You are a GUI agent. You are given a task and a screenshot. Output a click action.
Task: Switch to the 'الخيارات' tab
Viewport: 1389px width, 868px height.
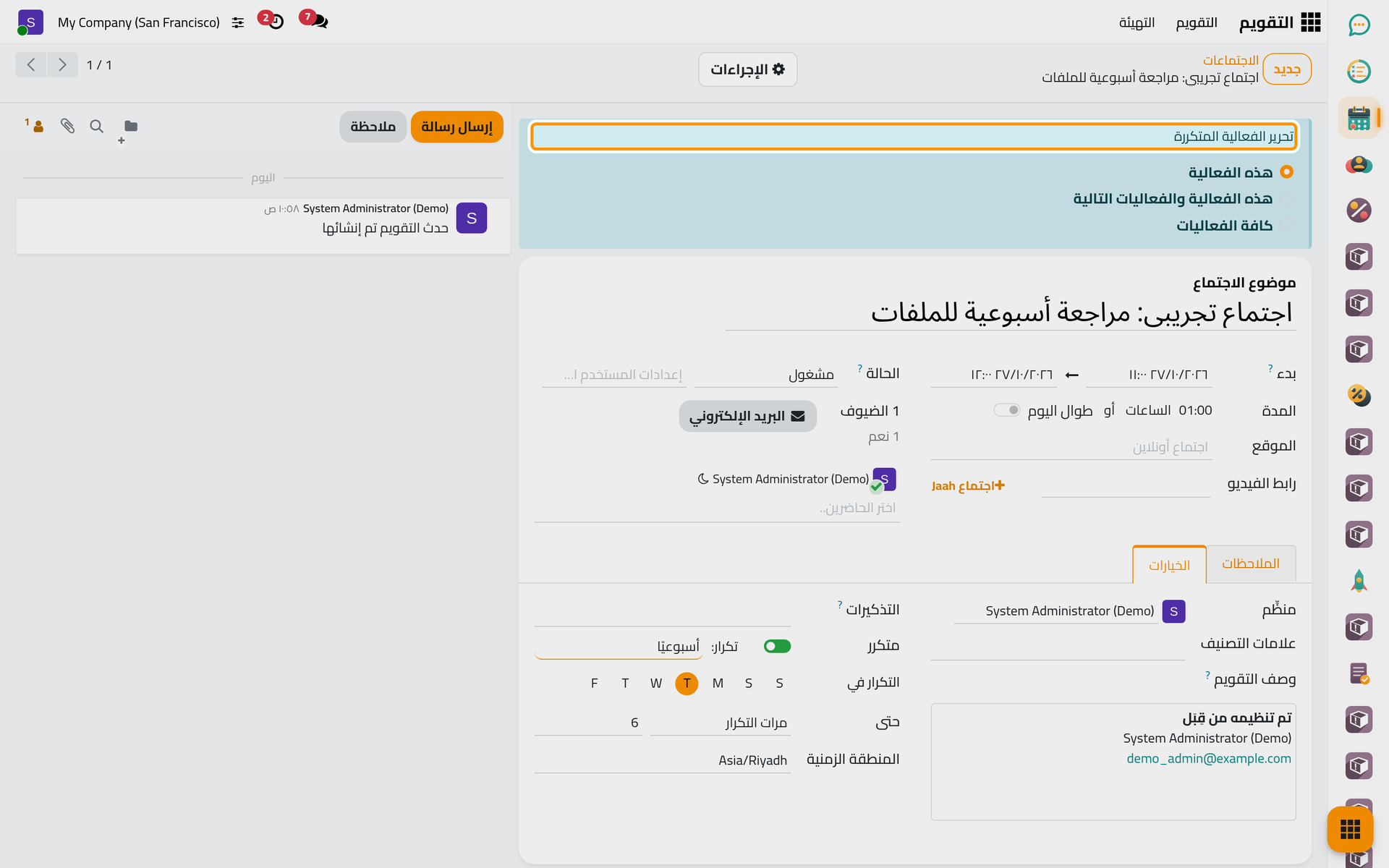pos(1169,565)
